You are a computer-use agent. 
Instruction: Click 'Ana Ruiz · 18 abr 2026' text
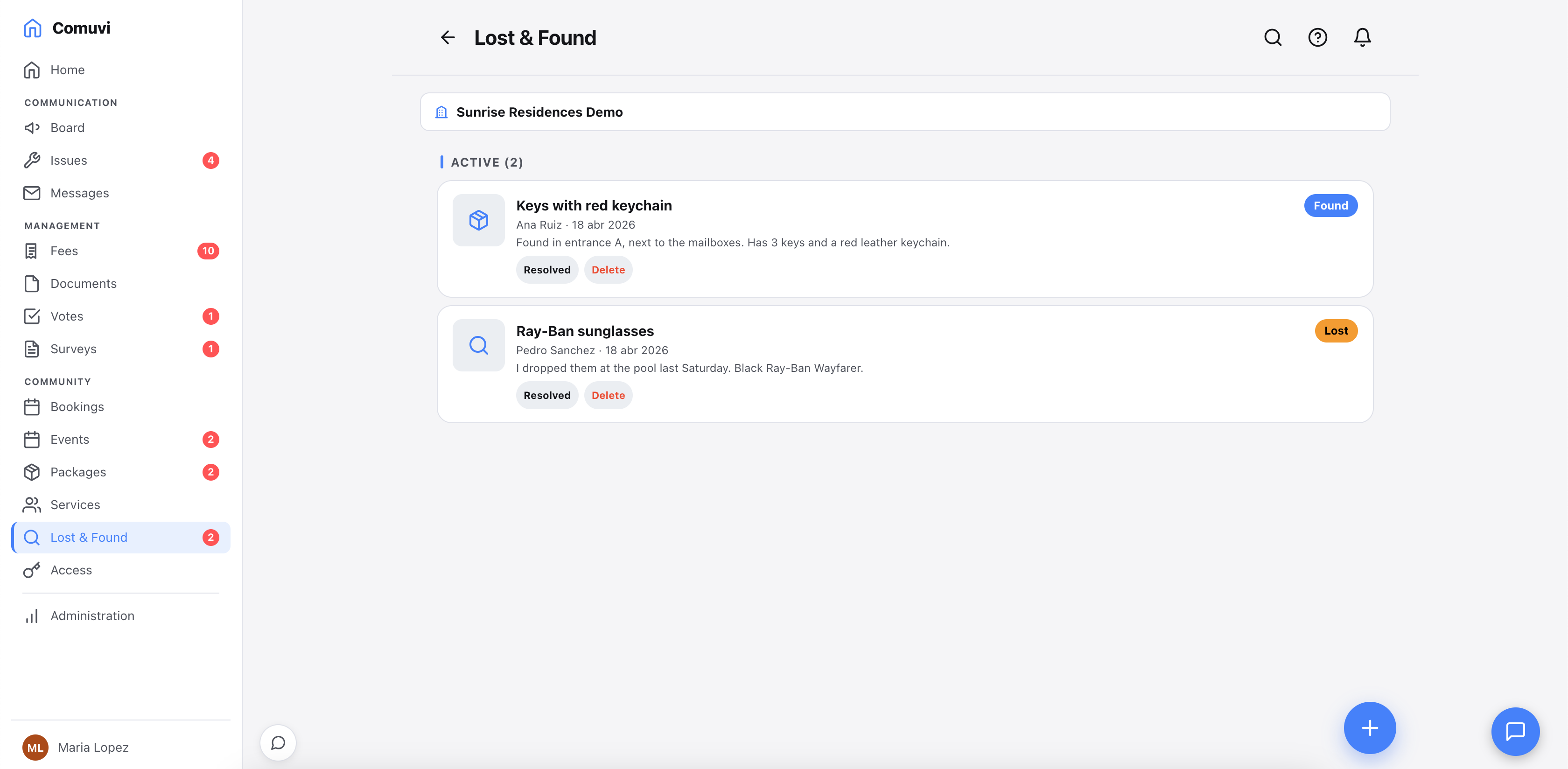point(576,224)
